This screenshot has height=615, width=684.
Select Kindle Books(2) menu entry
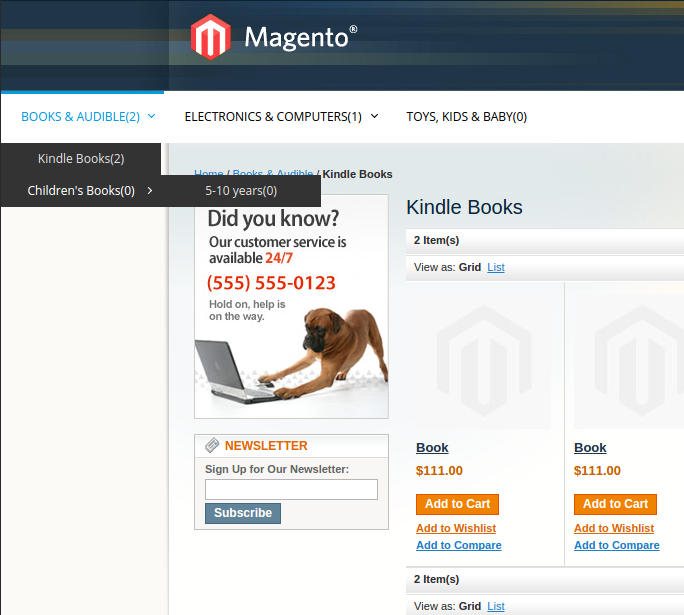(81, 159)
